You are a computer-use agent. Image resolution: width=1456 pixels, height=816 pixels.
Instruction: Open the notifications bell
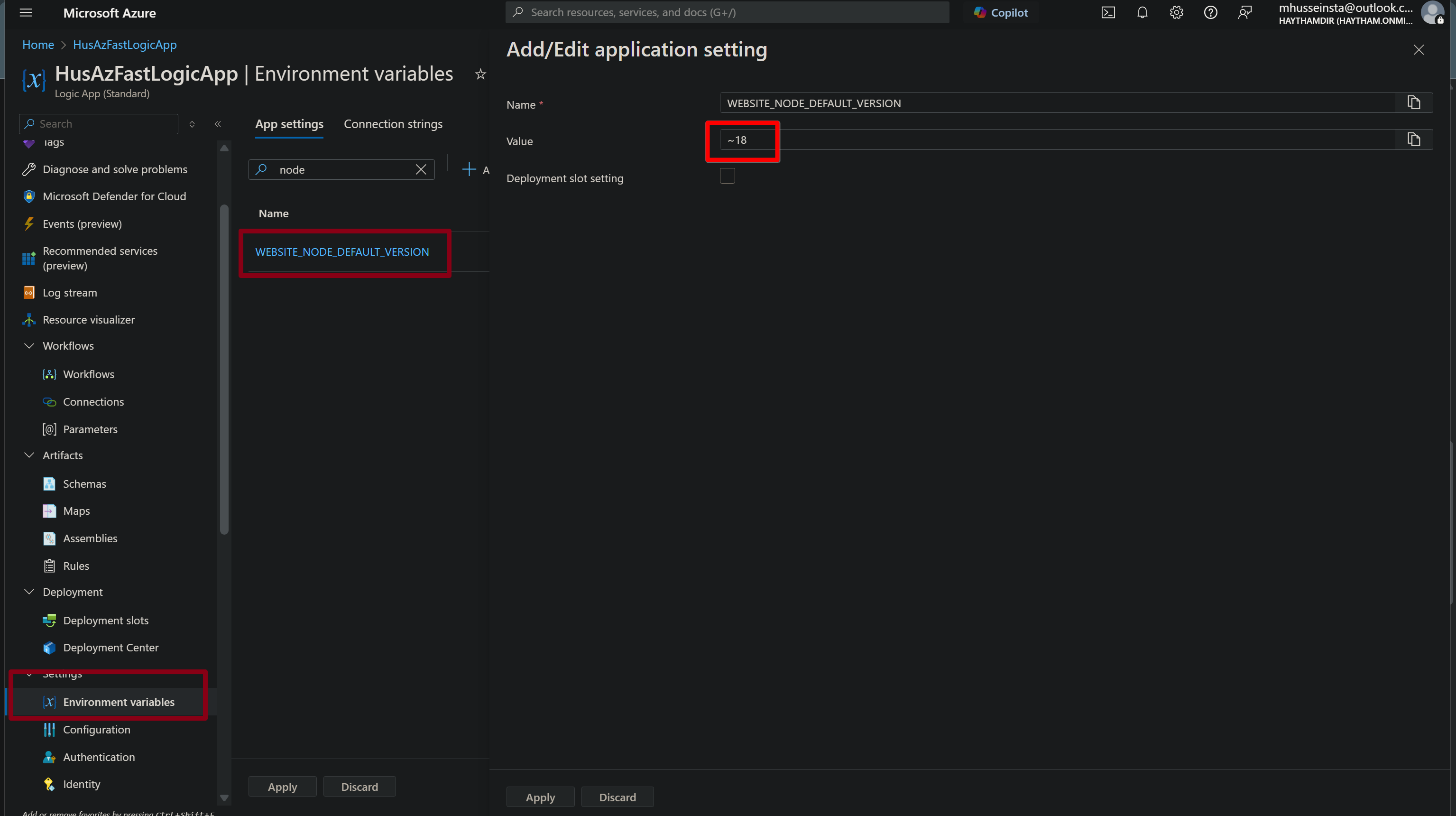(1142, 12)
